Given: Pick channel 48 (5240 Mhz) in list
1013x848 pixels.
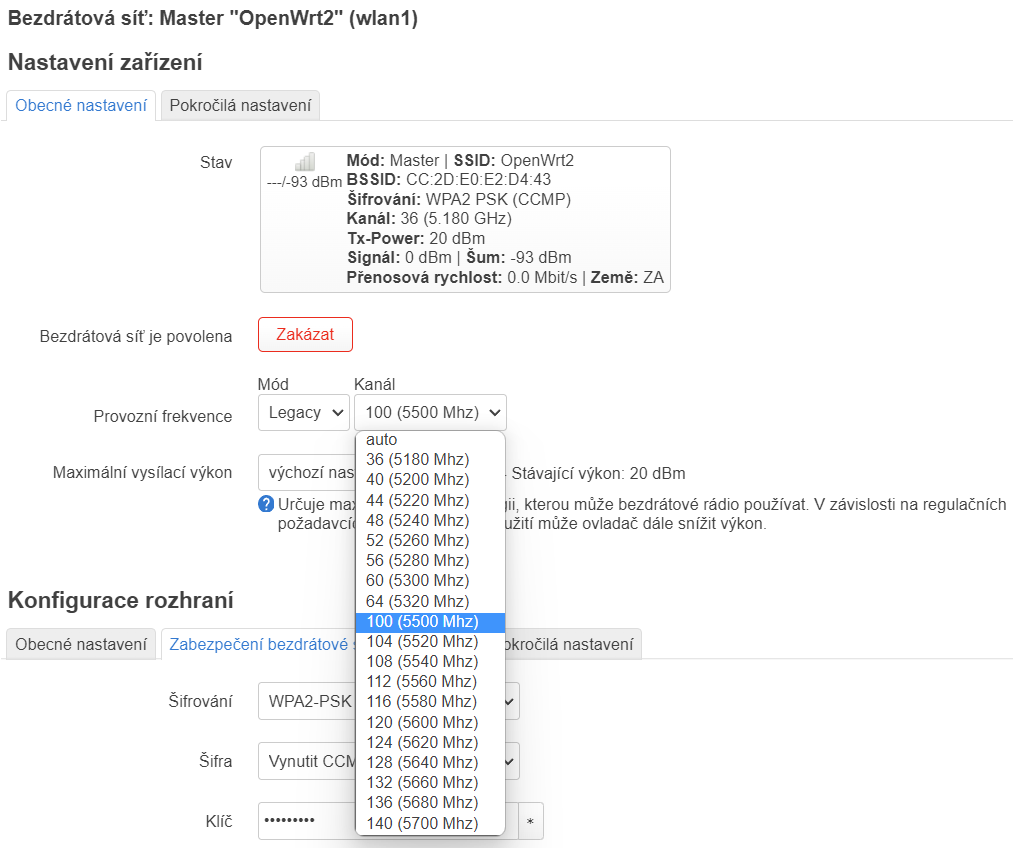Looking at the screenshot, I should pos(417,520).
